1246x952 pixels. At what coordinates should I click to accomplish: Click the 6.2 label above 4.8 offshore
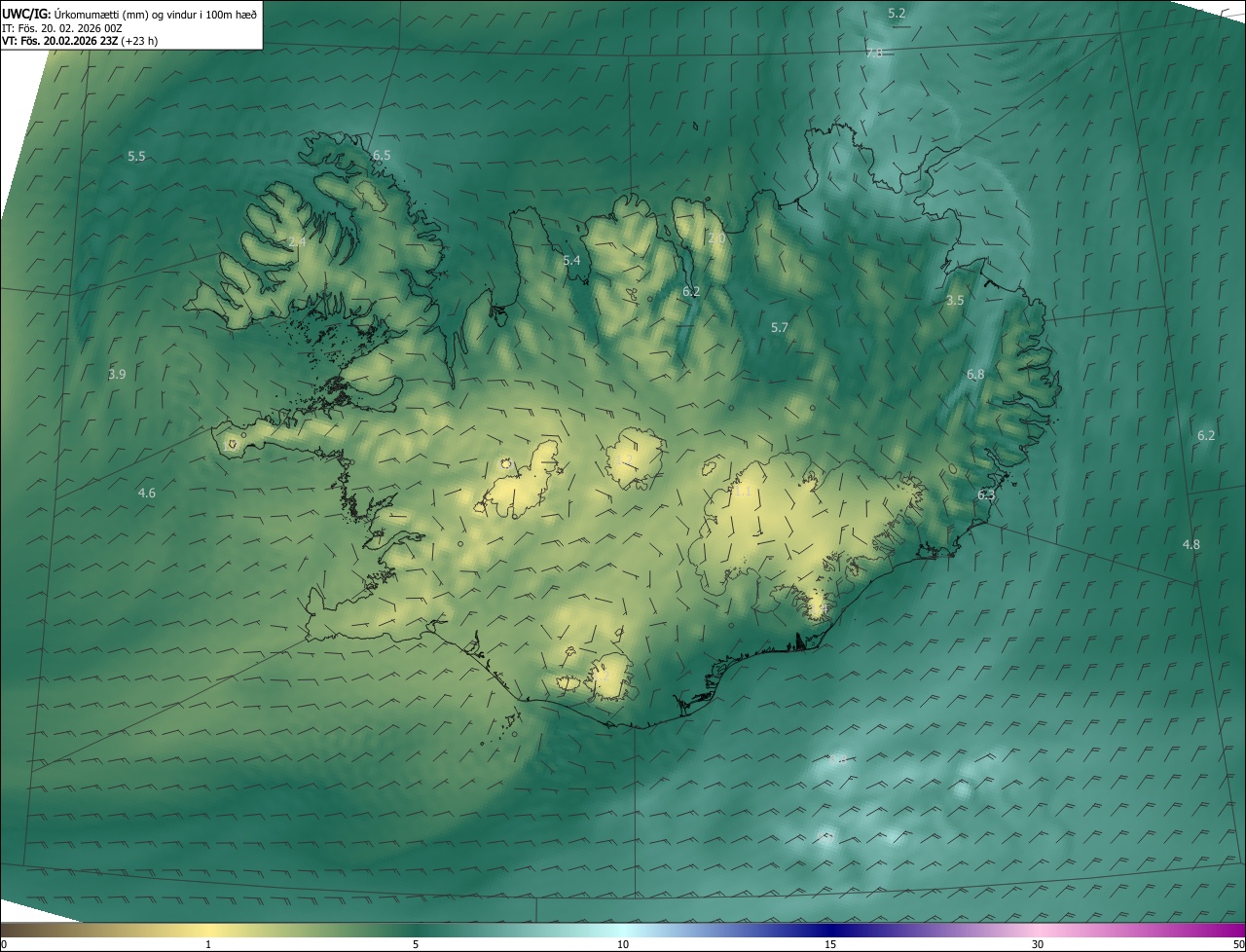[x=1206, y=436]
